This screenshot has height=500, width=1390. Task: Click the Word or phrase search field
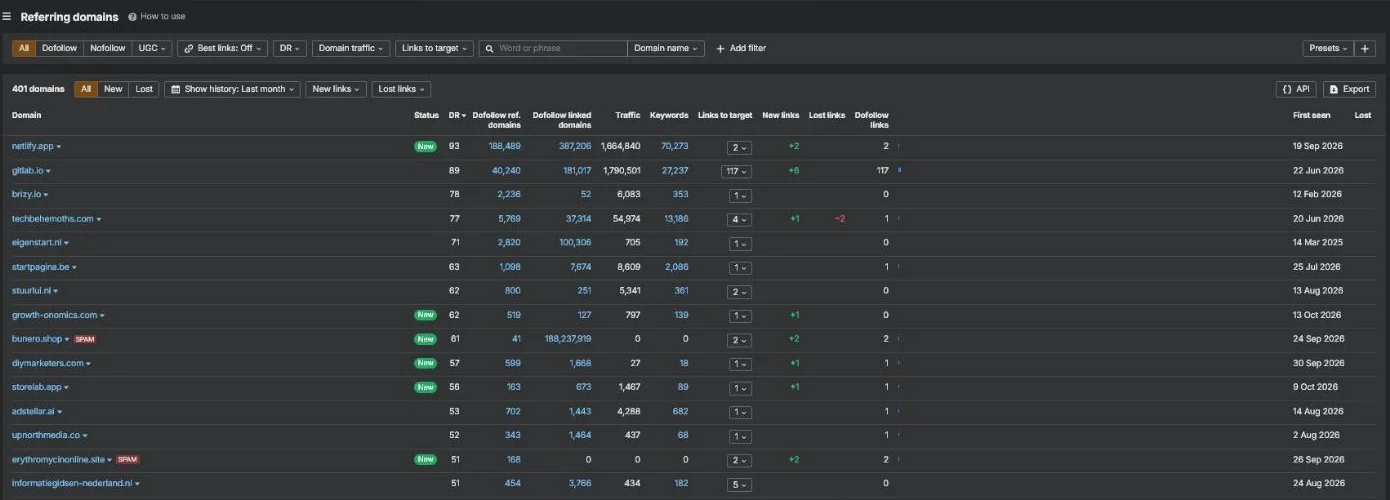click(x=553, y=48)
